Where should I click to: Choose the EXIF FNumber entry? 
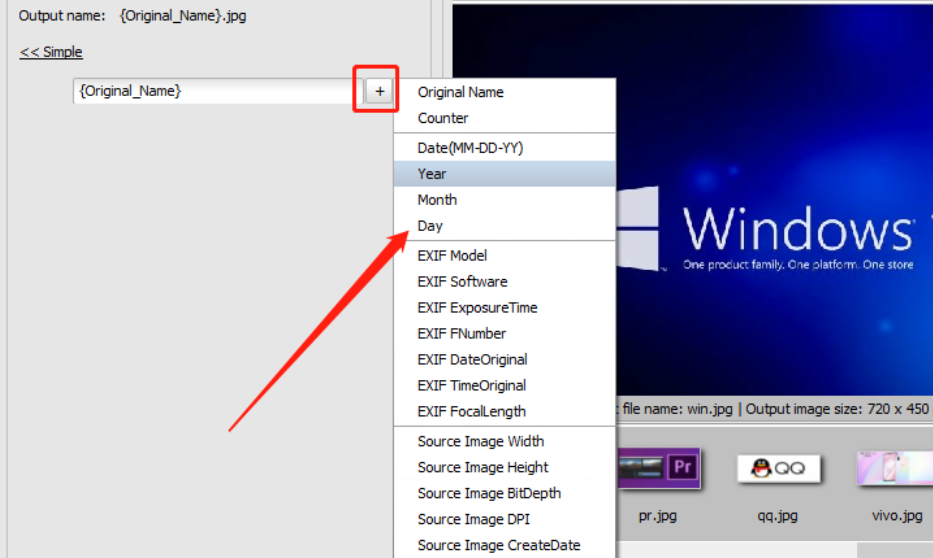point(505,334)
